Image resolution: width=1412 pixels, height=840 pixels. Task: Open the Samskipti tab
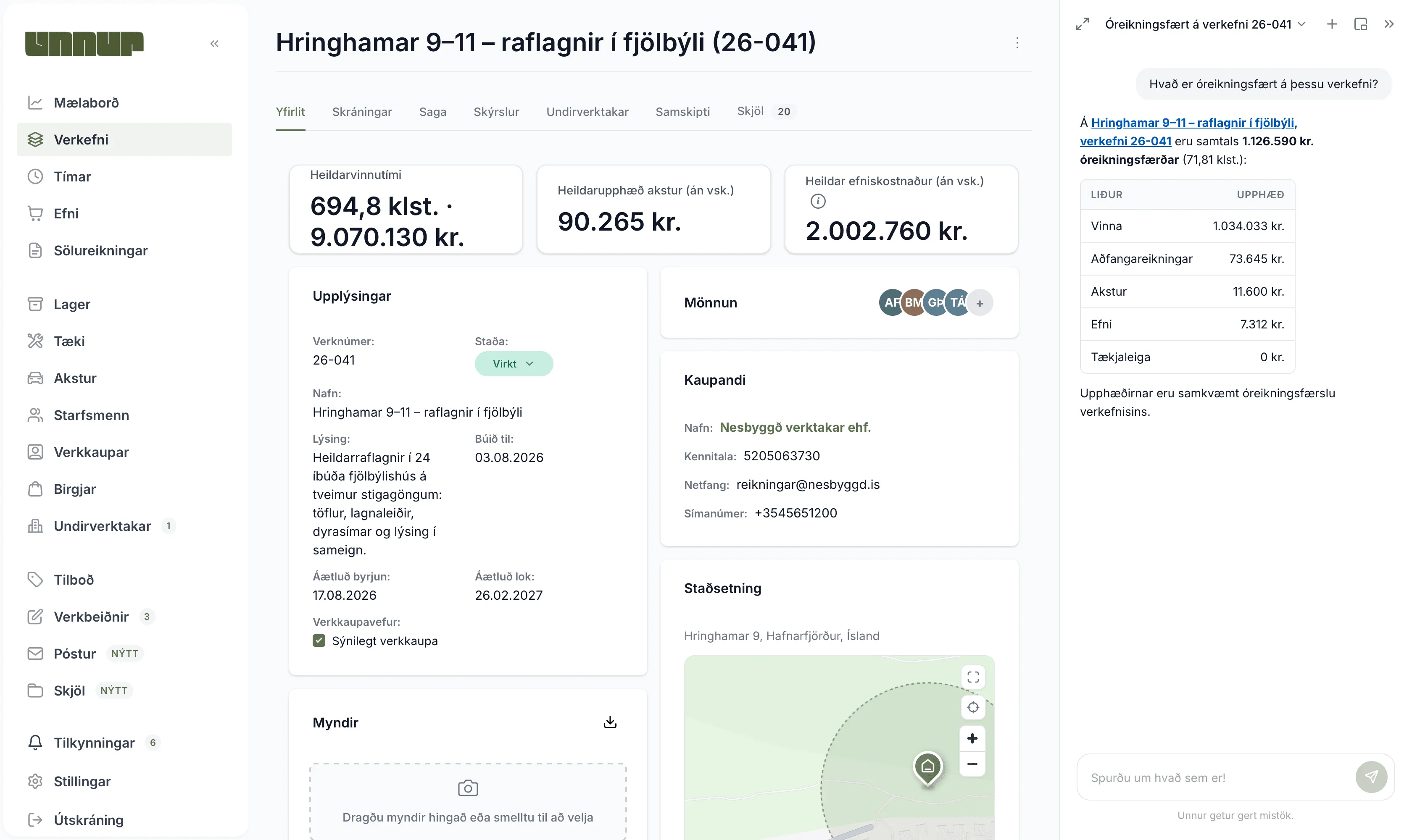[682, 112]
